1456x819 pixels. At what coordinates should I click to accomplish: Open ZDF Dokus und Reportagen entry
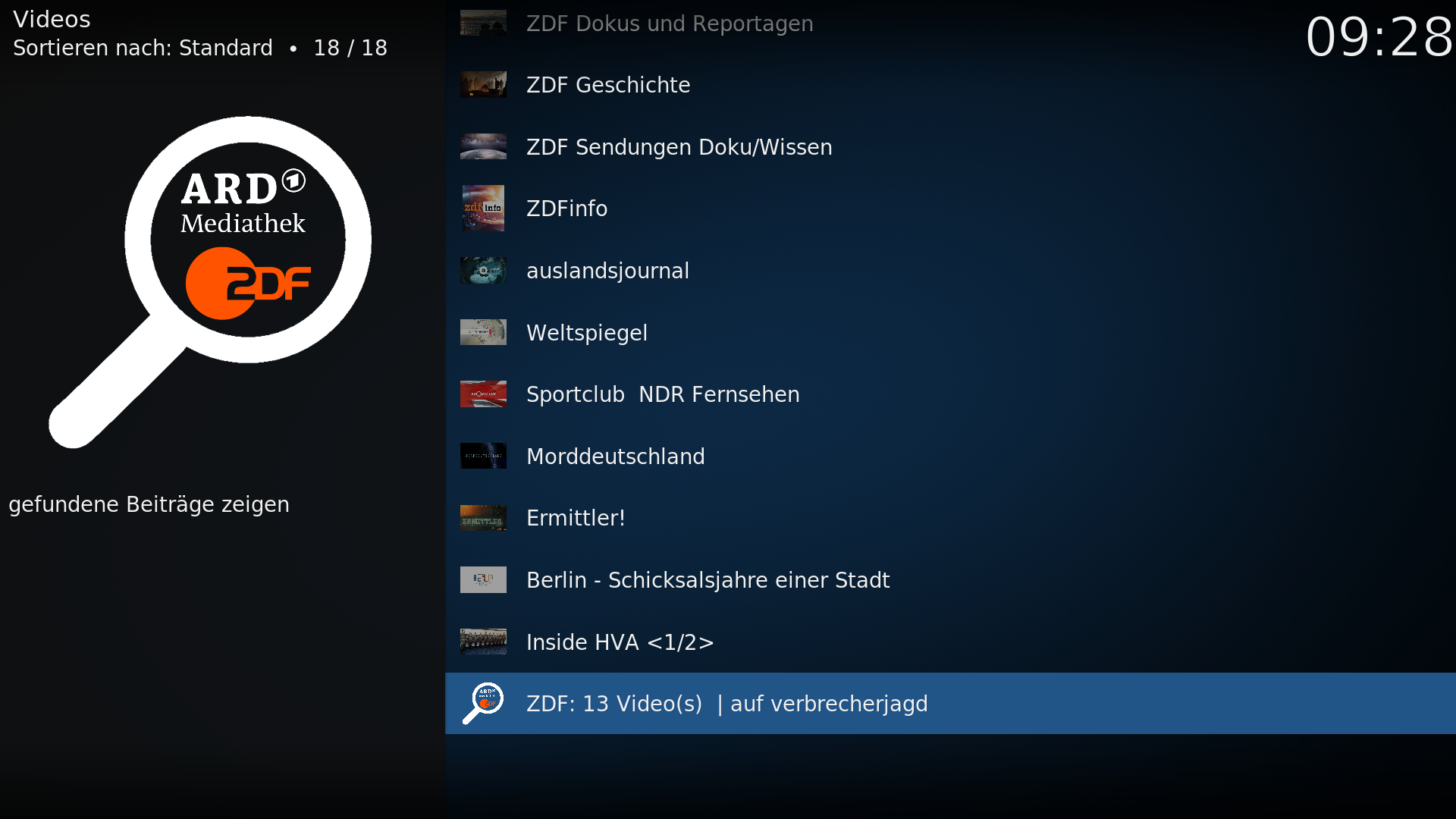(950, 24)
